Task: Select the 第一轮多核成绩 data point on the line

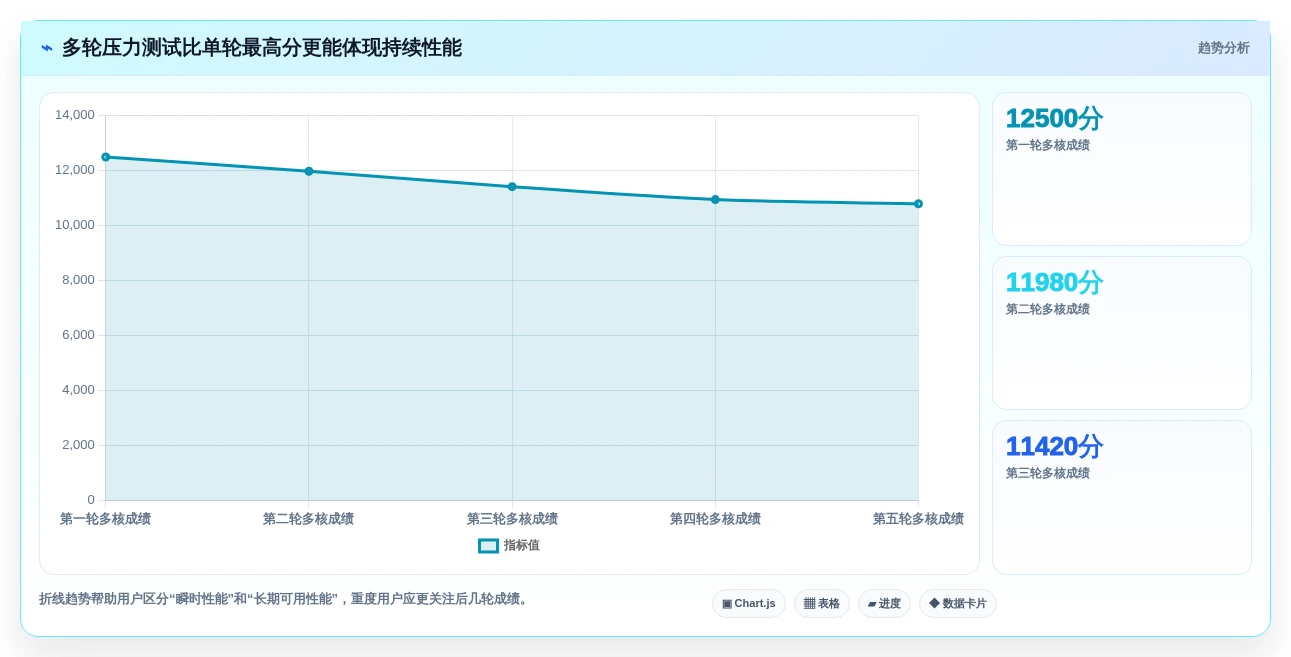Action: (106, 157)
